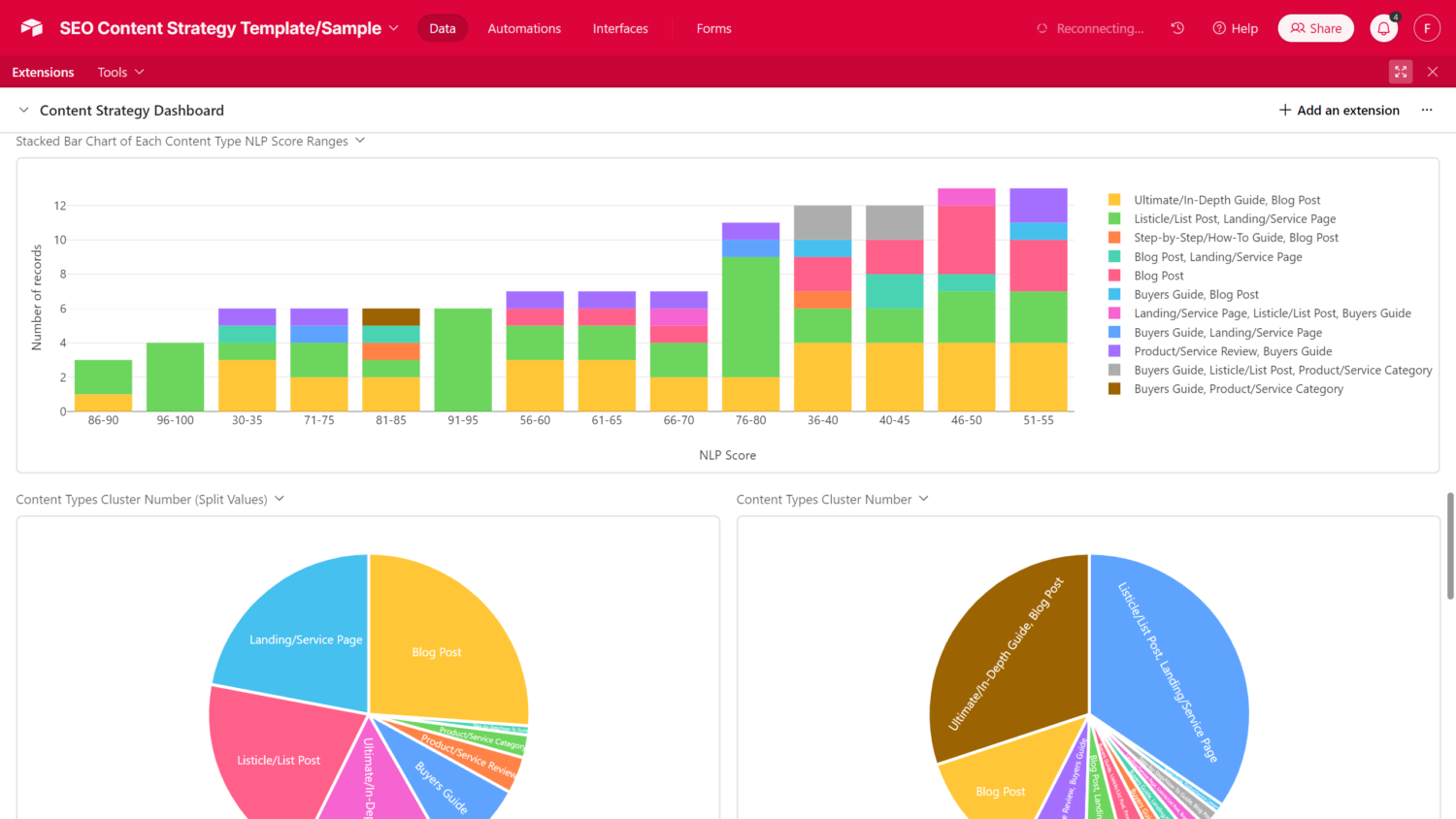Collapse the Content Strategy Dashboard chevron

tap(24, 111)
